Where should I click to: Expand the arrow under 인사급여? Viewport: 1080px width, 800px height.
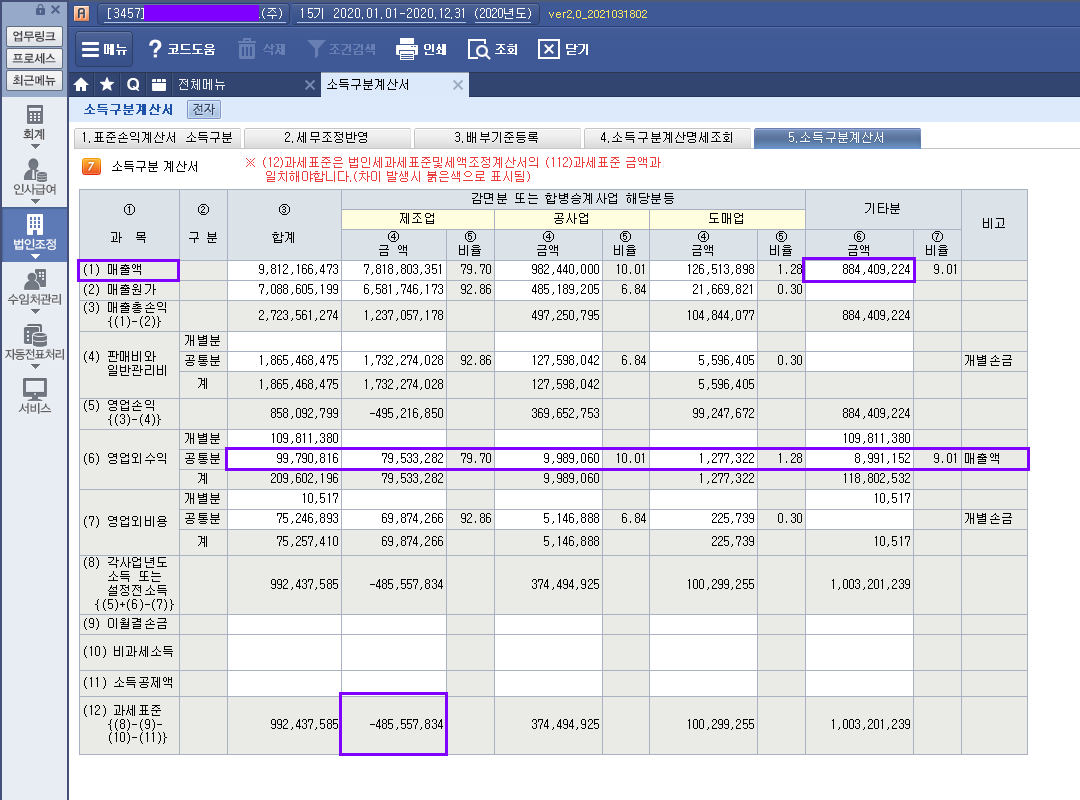[x=34, y=201]
